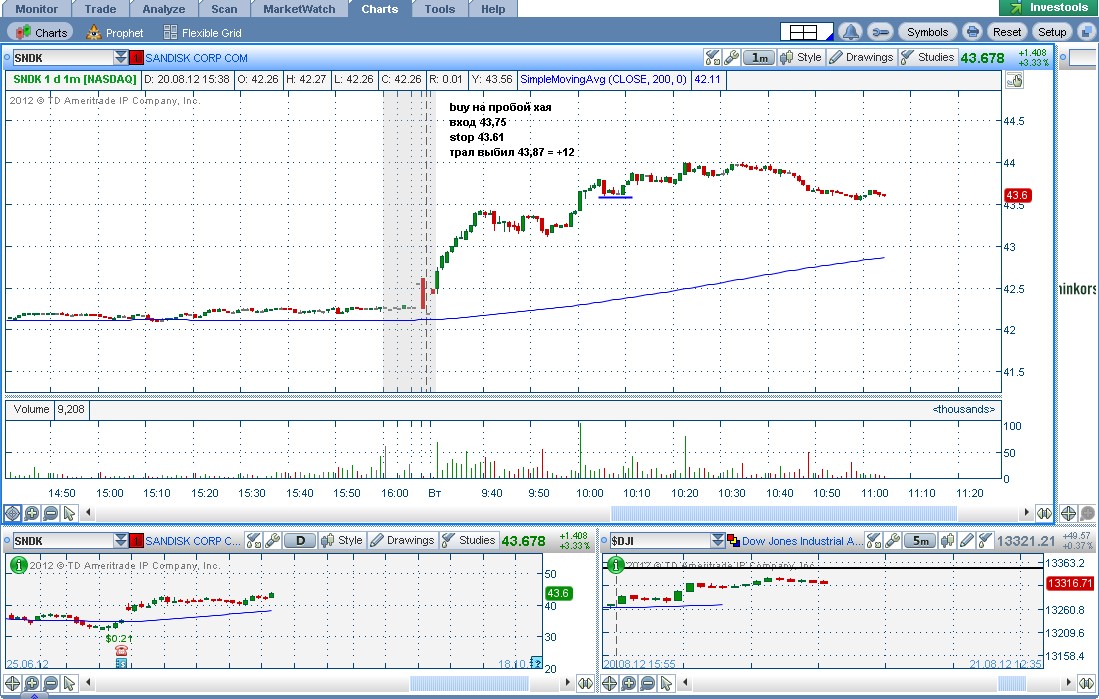Click the print icon
Screen dimensions: 1099x699
pos(971,32)
